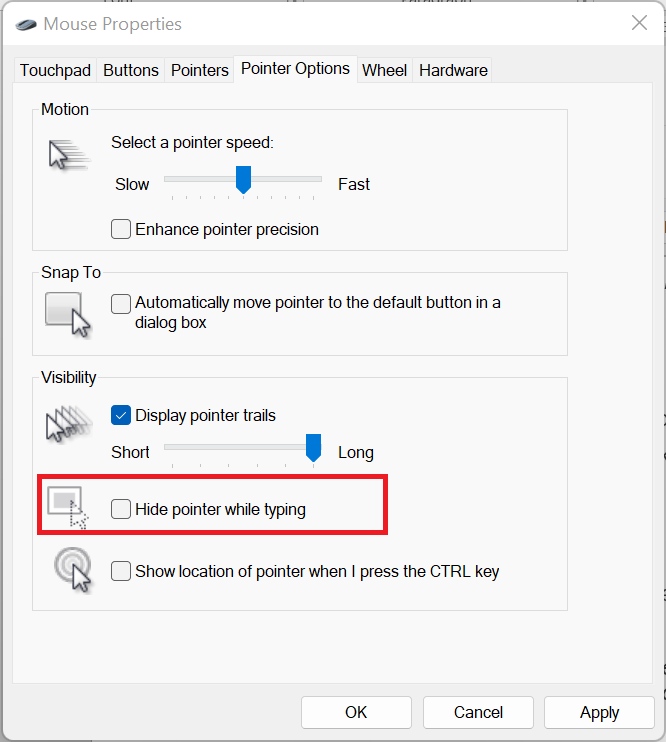Switch to the Touchpad tab
Viewport: 666px width, 742px height.
55,70
